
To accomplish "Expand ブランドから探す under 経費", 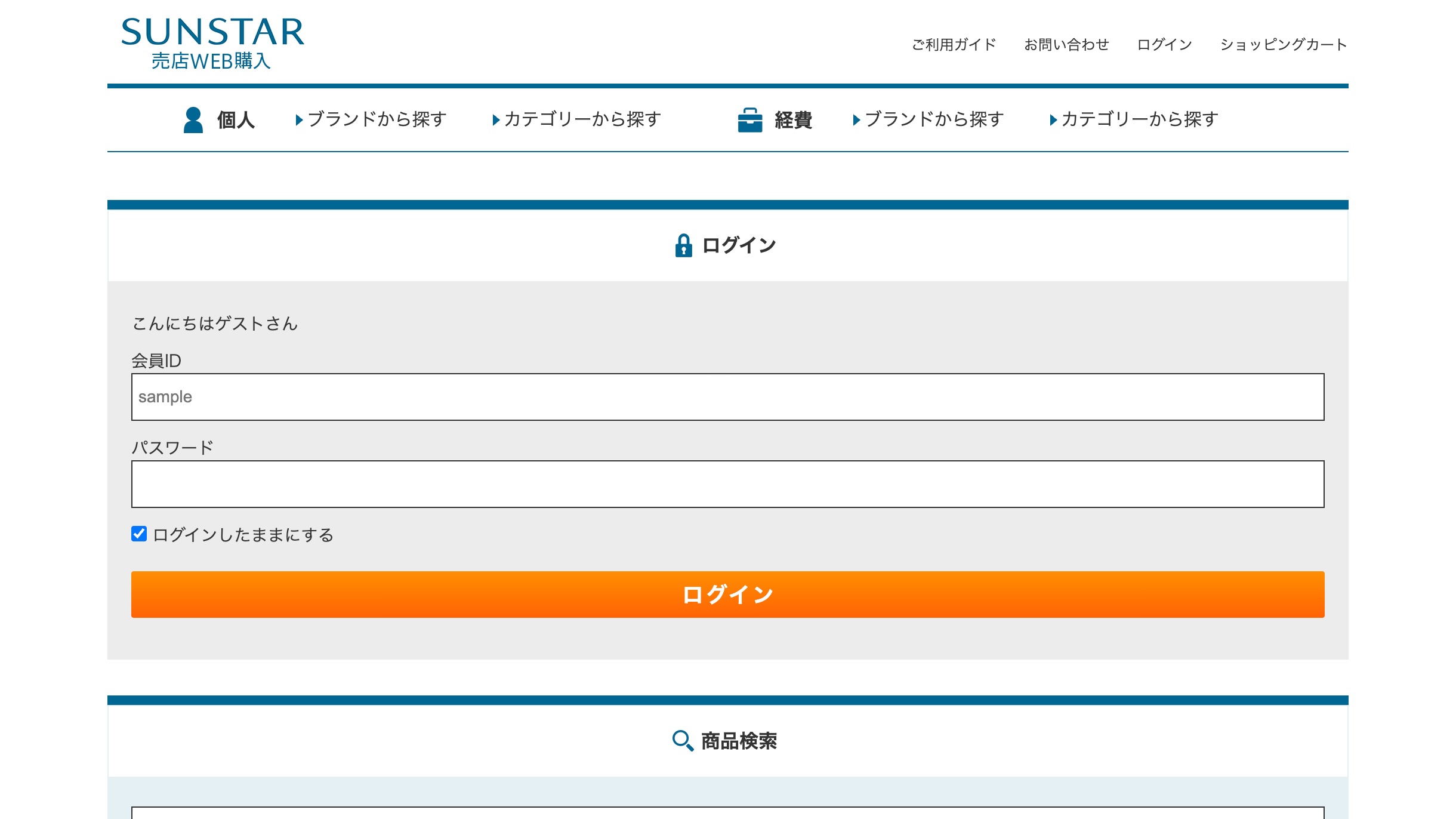I will tap(934, 119).
